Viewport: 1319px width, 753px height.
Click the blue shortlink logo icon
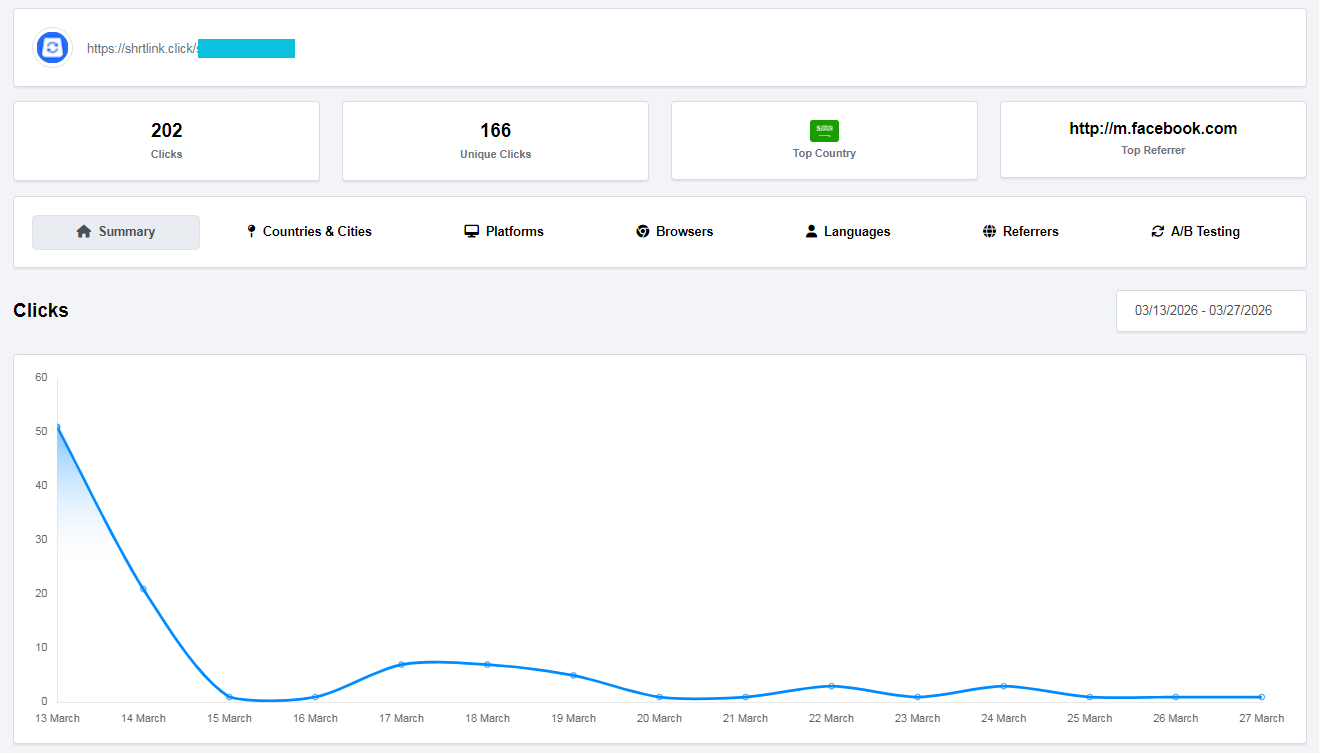click(x=53, y=47)
